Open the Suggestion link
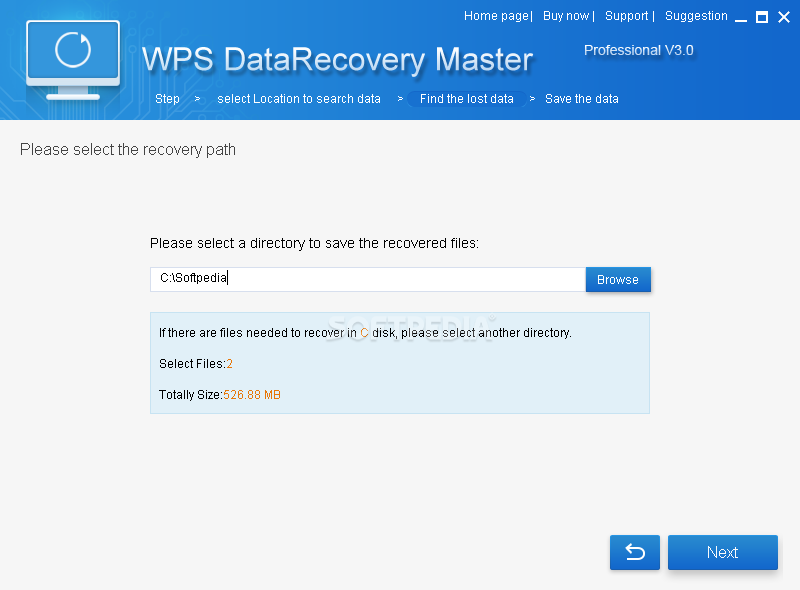Image resolution: width=800 pixels, height=590 pixels. point(696,16)
